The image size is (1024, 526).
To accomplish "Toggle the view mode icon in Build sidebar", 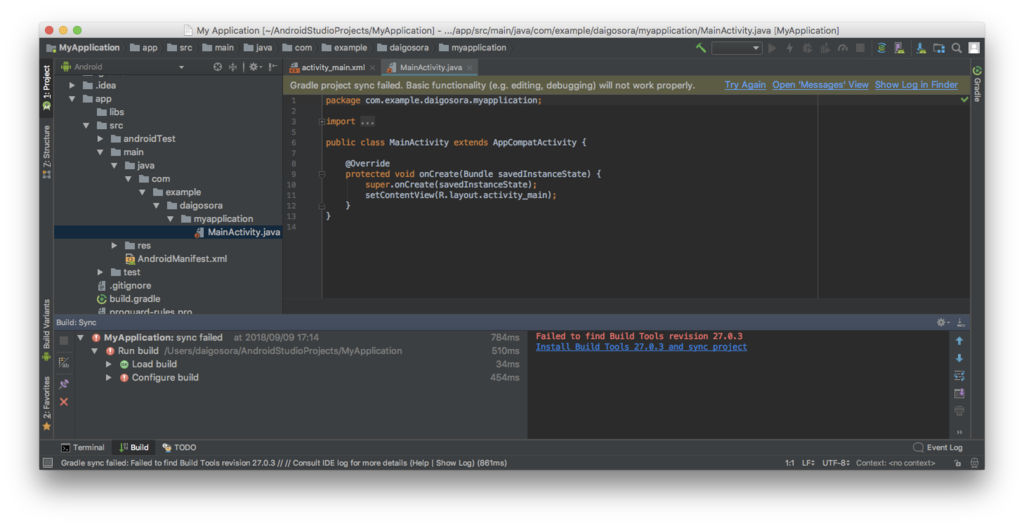I will (63, 362).
